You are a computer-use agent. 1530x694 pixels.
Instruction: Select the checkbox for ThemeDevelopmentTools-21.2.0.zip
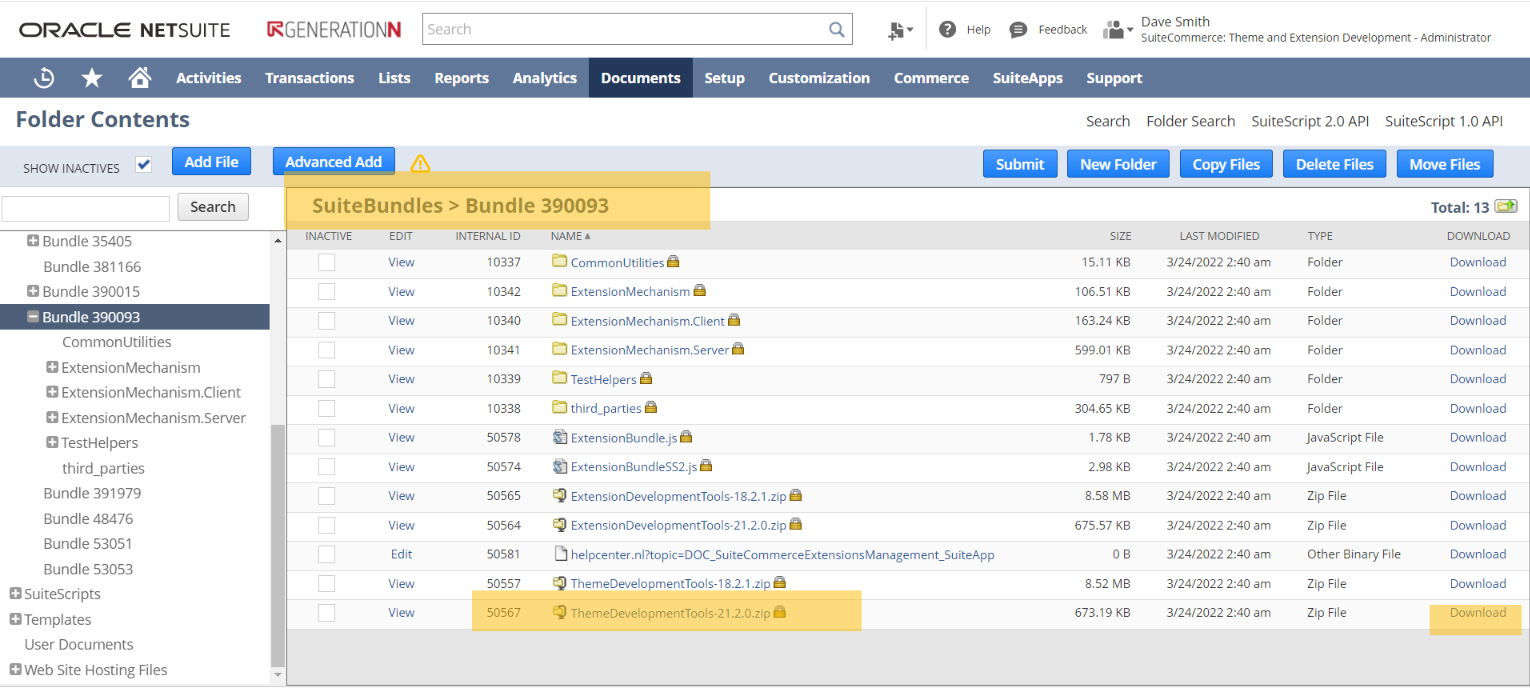pyautogui.click(x=326, y=612)
